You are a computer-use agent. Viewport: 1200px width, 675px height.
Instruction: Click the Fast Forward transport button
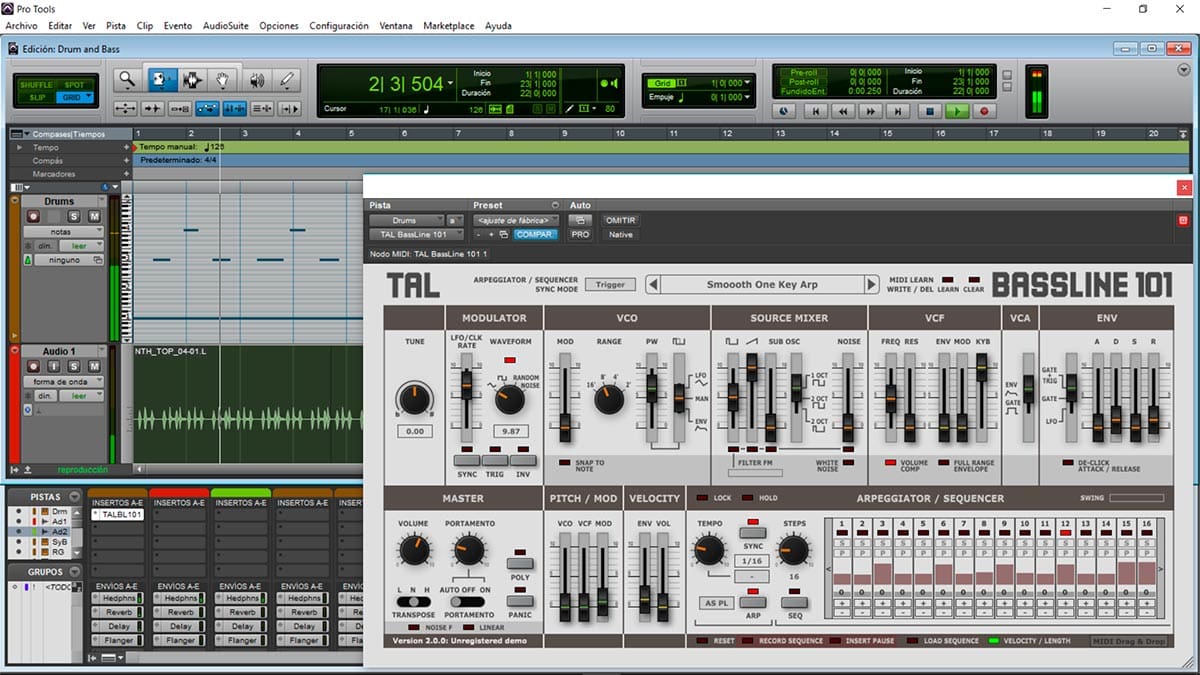[x=871, y=112]
